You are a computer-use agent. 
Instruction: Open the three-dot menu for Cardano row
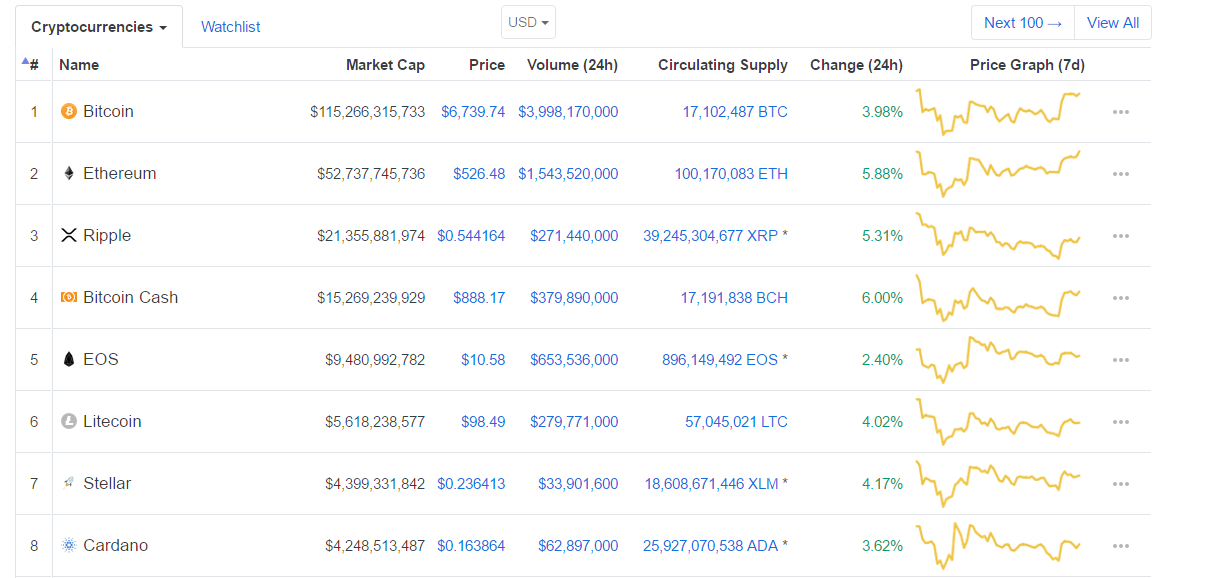point(1121,546)
